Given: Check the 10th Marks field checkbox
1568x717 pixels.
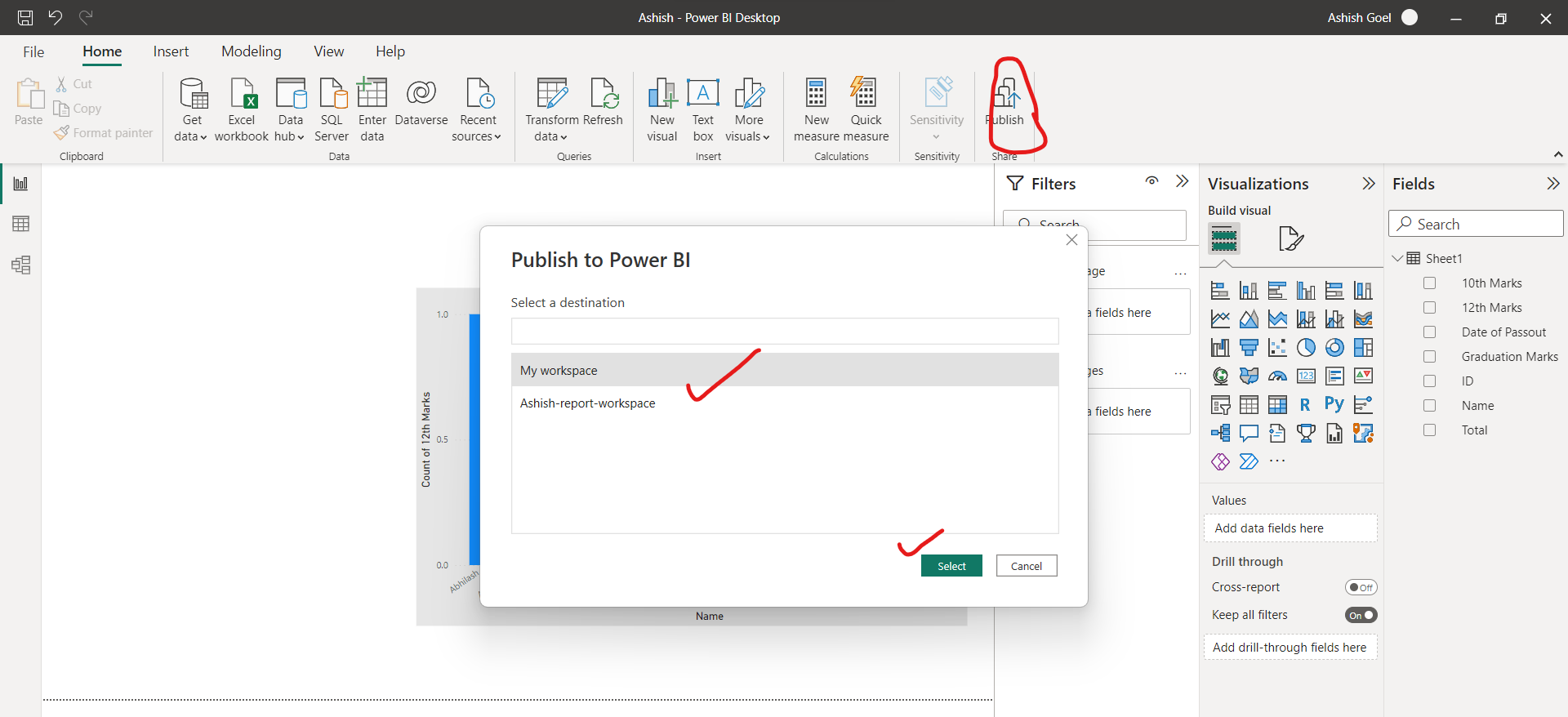Looking at the screenshot, I should pyautogui.click(x=1429, y=283).
